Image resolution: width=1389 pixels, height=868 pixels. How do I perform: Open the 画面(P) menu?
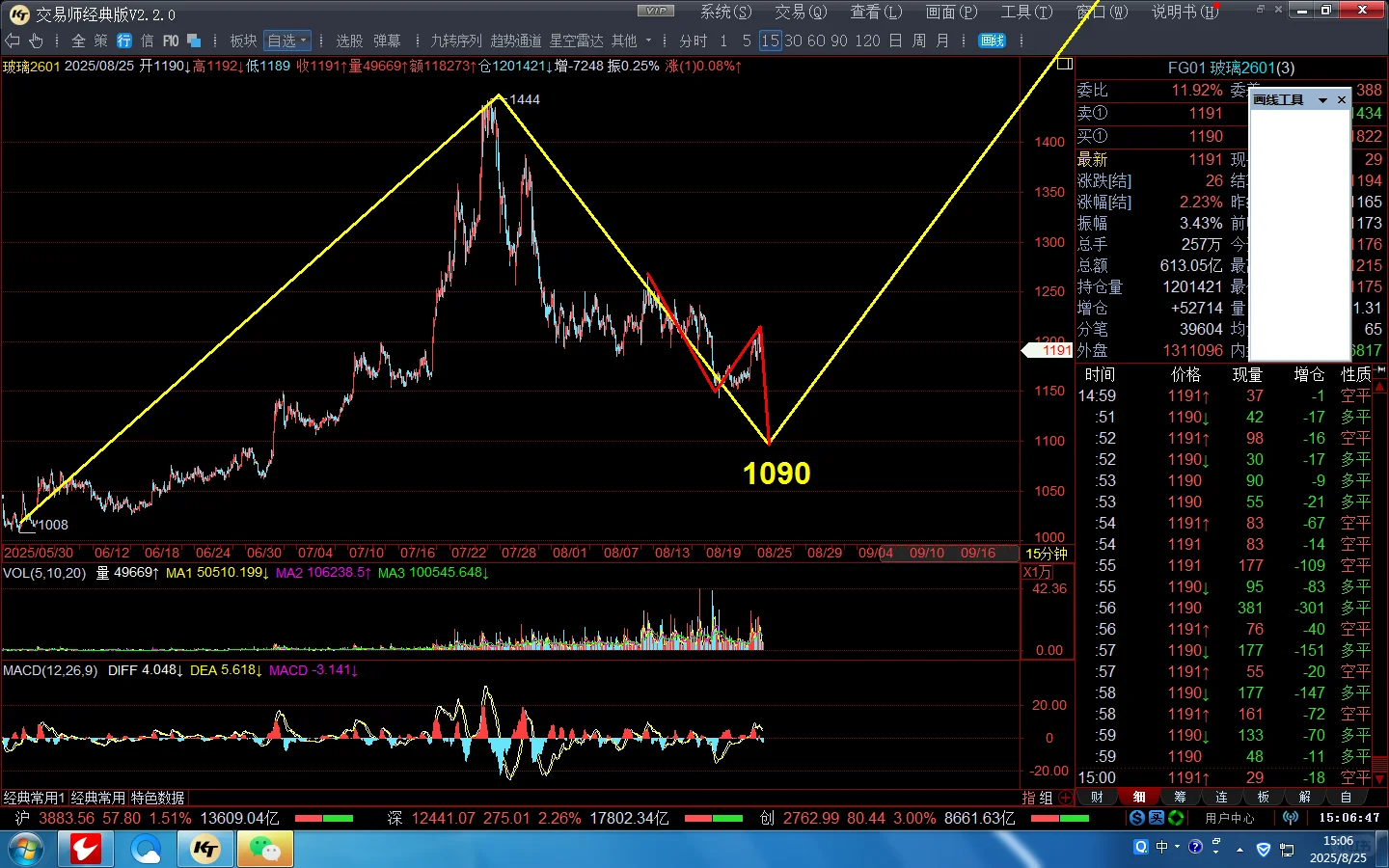point(951,12)
